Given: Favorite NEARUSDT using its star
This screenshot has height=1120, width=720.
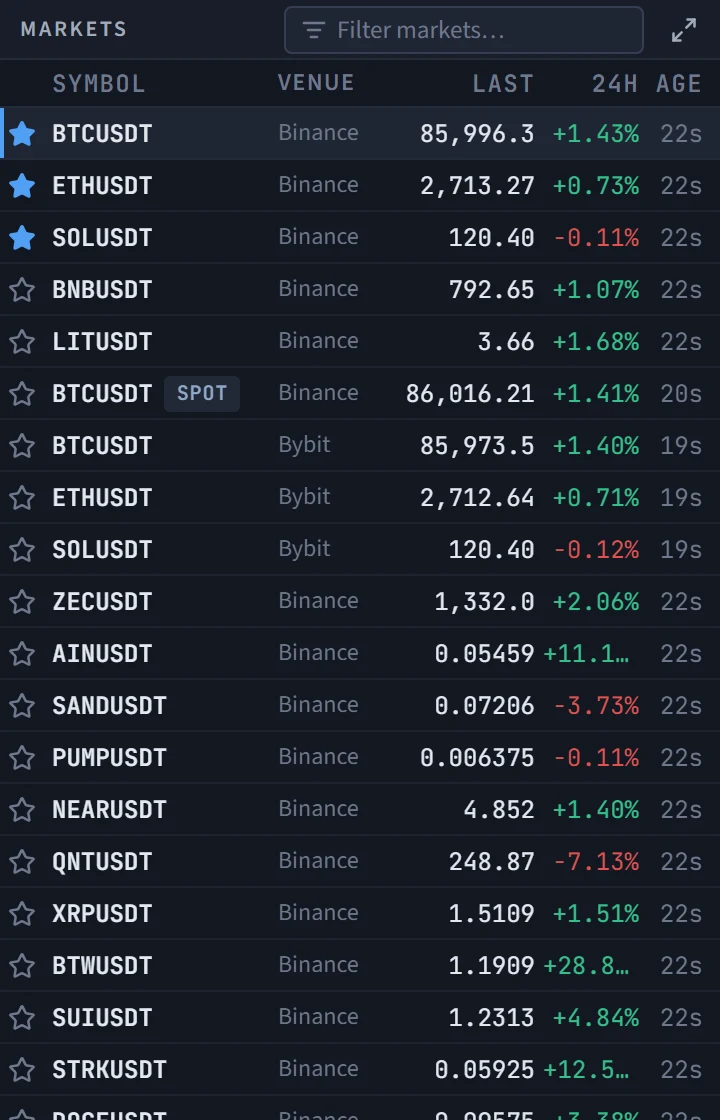Looking at the screenshot, I should tap(22, 809).
